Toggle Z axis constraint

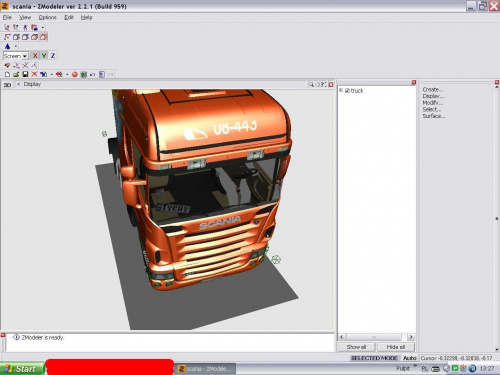pos(53,56)
